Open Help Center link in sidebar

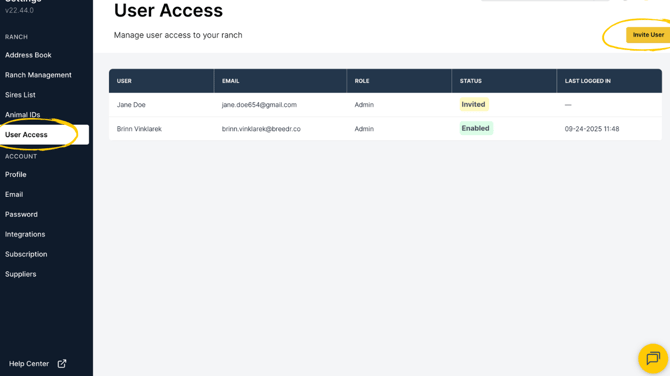click(x=29, y=364)
